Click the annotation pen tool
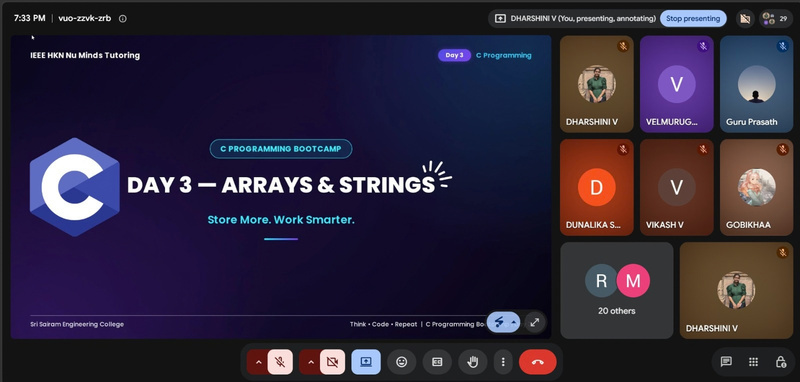This screenshot has height=382, width=800. (x=499, y=322)
